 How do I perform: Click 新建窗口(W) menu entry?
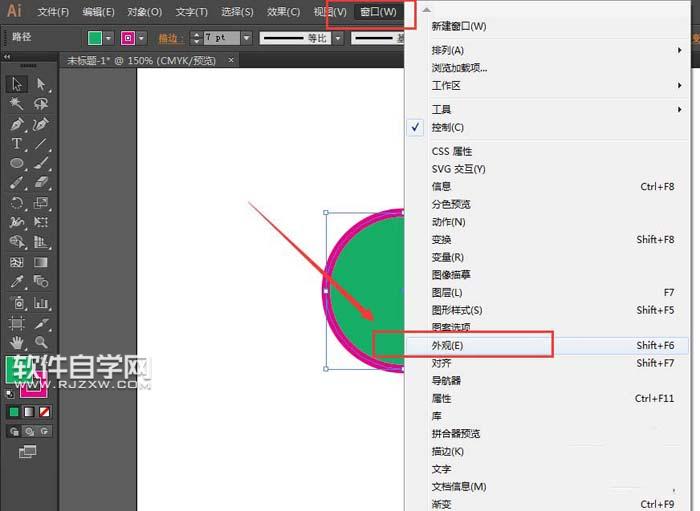pyautogui.click(x=547, y=26)
